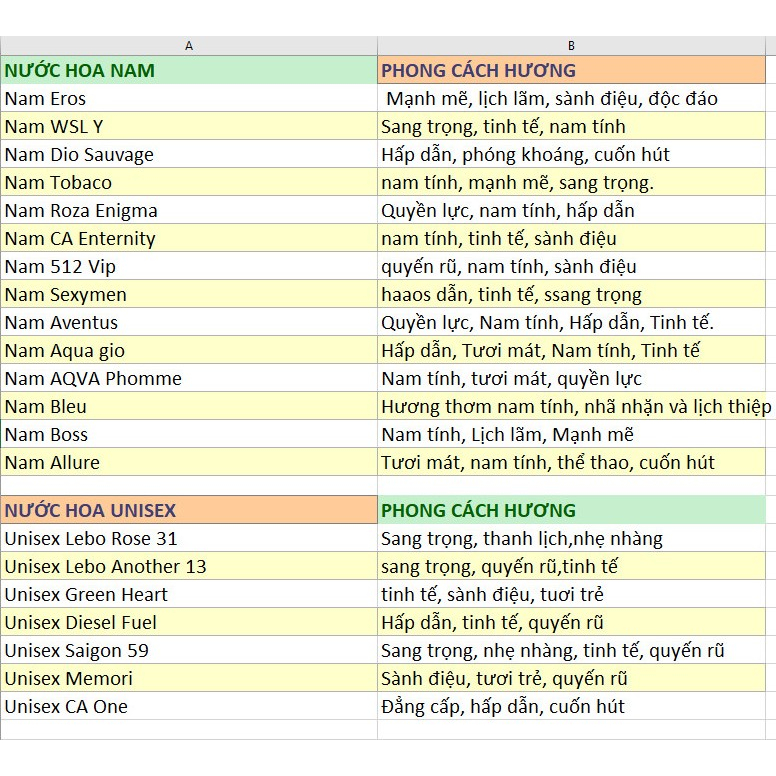Select the Nam WSL Y cell

point(189,126)
